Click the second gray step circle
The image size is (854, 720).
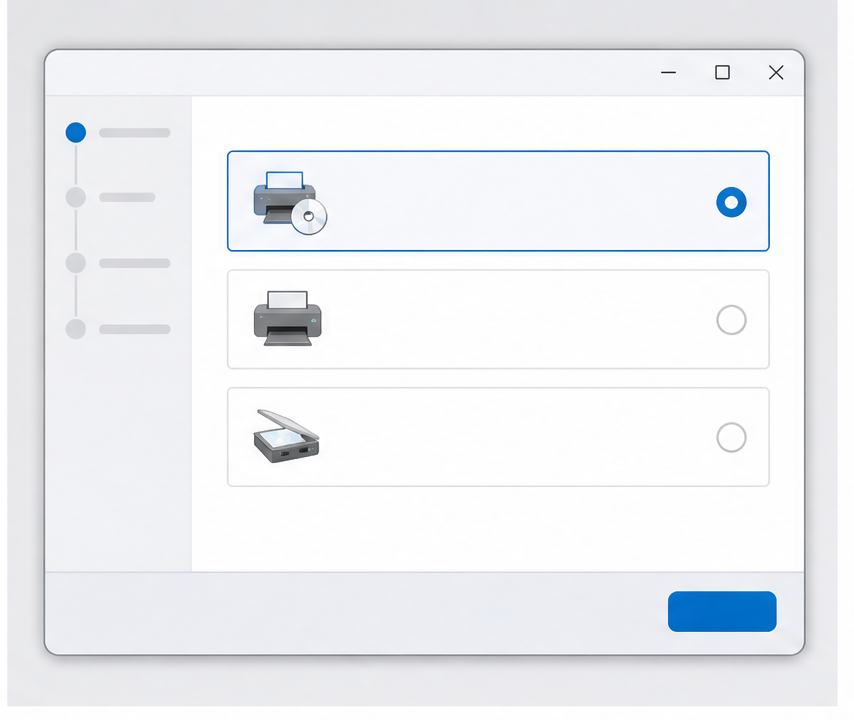point(76,197)
